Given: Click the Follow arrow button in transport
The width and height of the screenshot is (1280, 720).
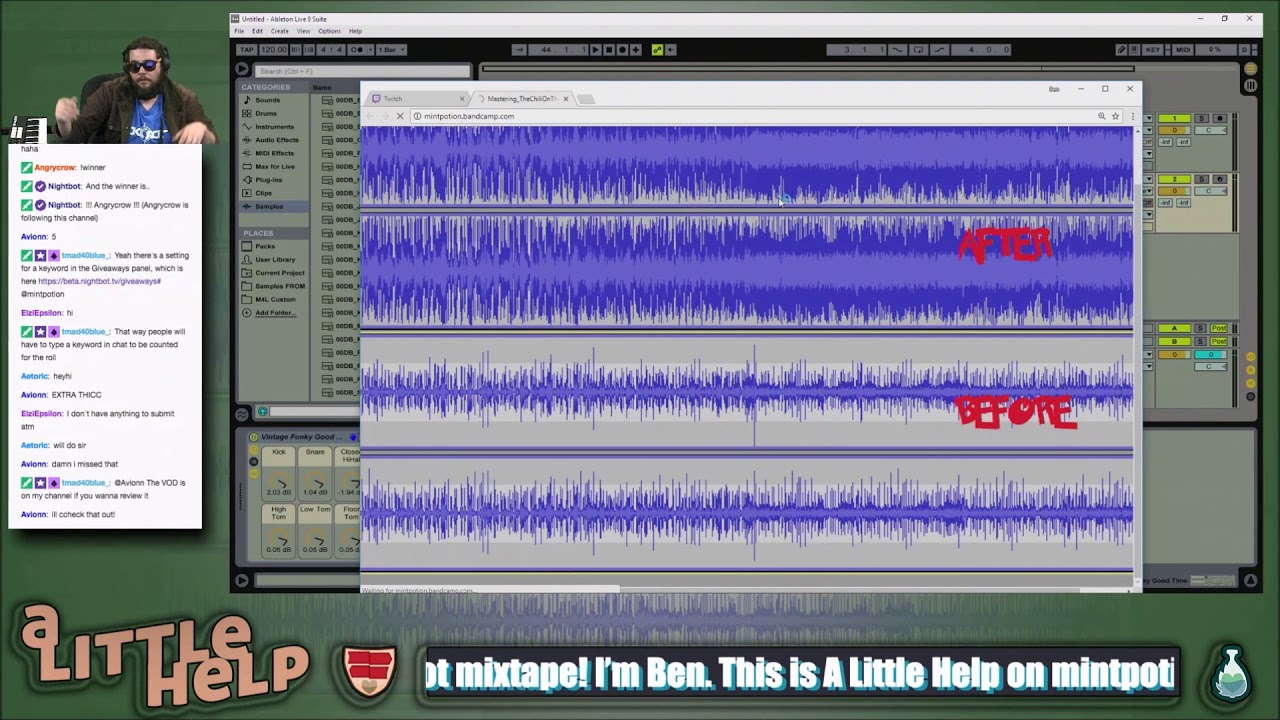Looking at the screenshot, I should 519,50.
